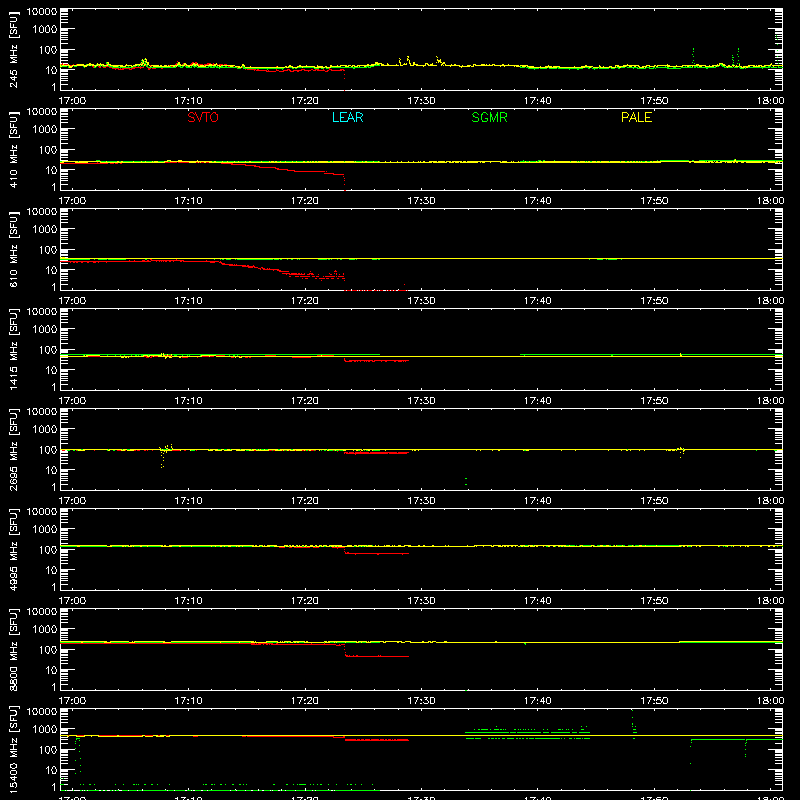Click 17:10 tick under the 8800 MHz panel
The height and width of the screenshot is (800, 800).
point(188,701)
